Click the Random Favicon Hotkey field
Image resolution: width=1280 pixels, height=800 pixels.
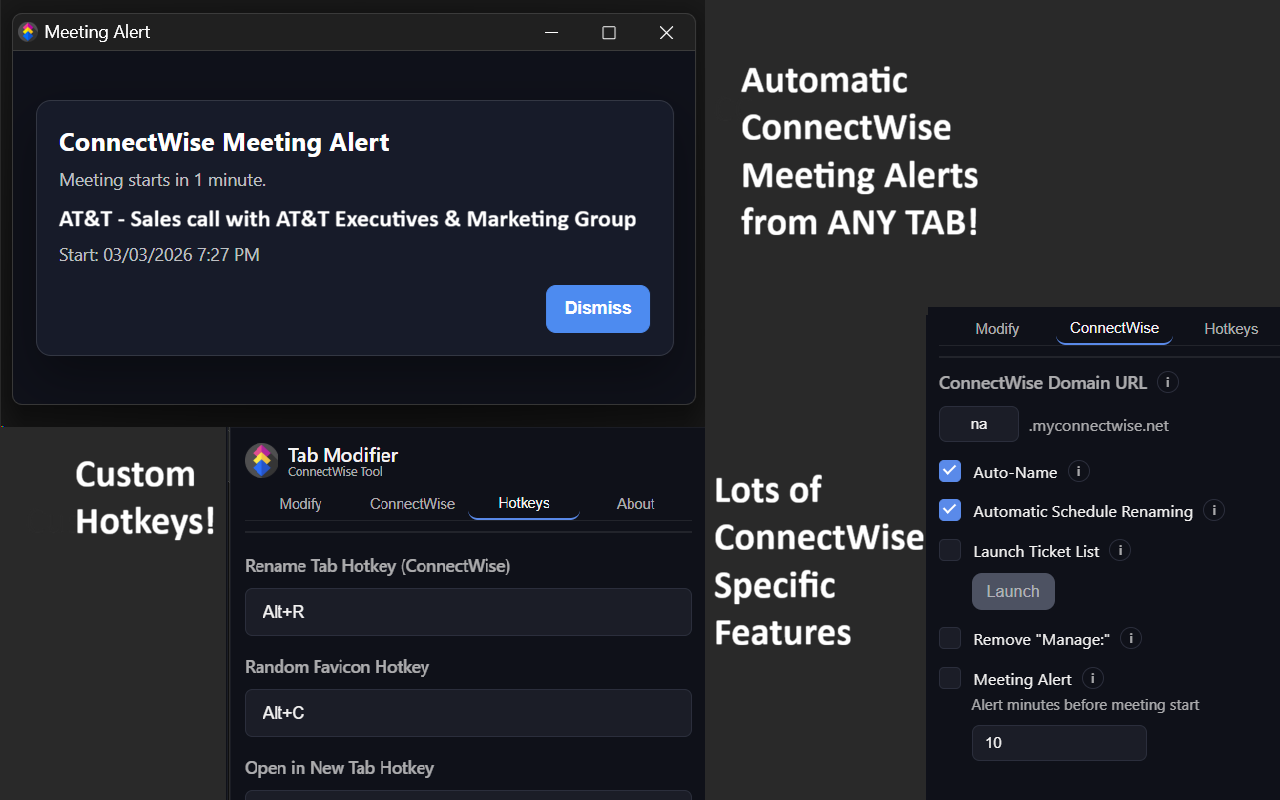click(x=468, y=713)
